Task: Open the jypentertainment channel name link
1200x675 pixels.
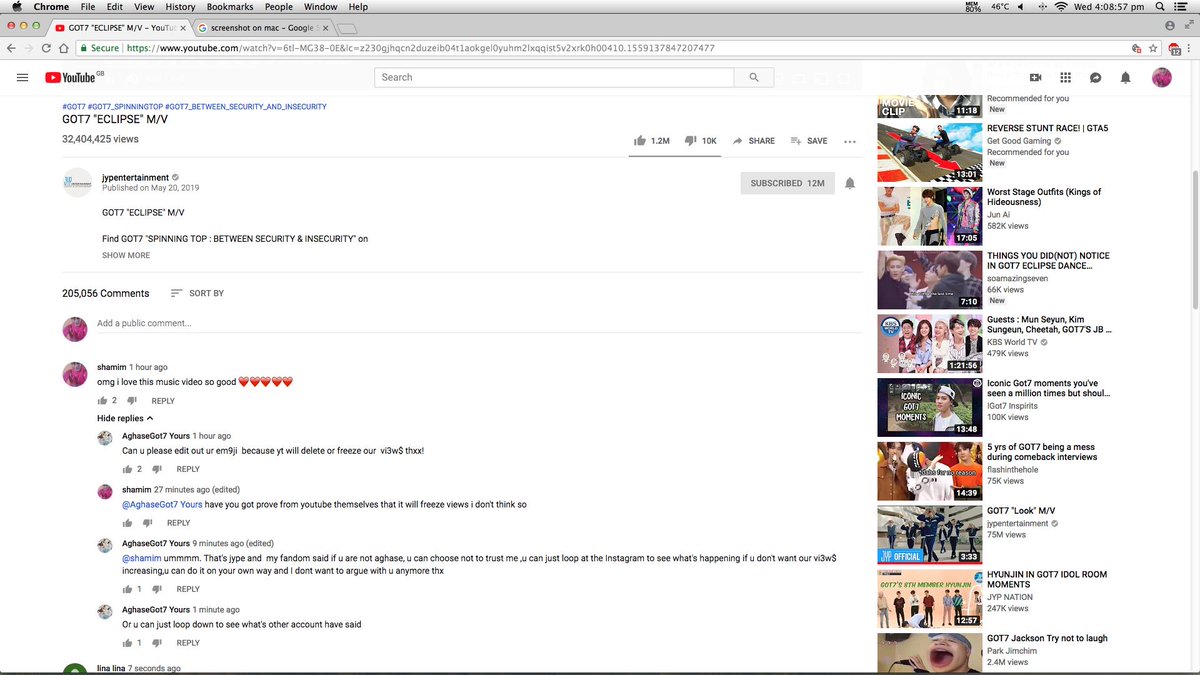Action: click(135, 177)
